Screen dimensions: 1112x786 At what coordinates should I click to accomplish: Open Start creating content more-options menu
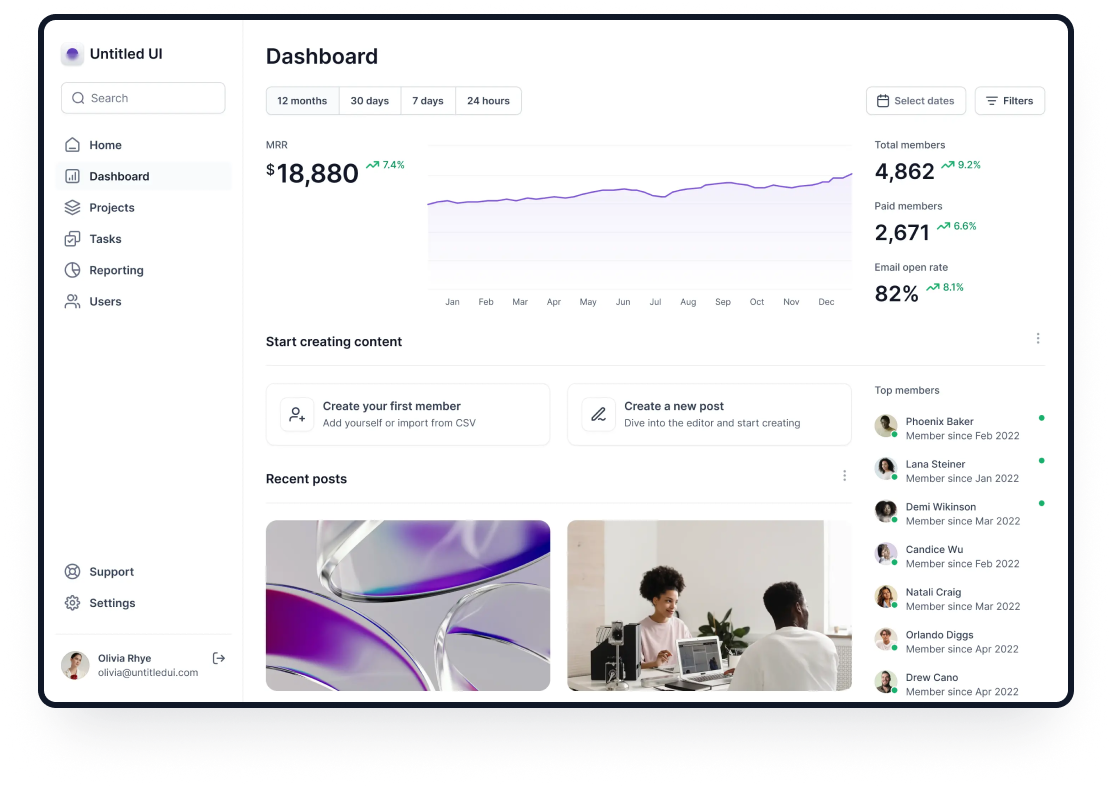coord(1038,339)
